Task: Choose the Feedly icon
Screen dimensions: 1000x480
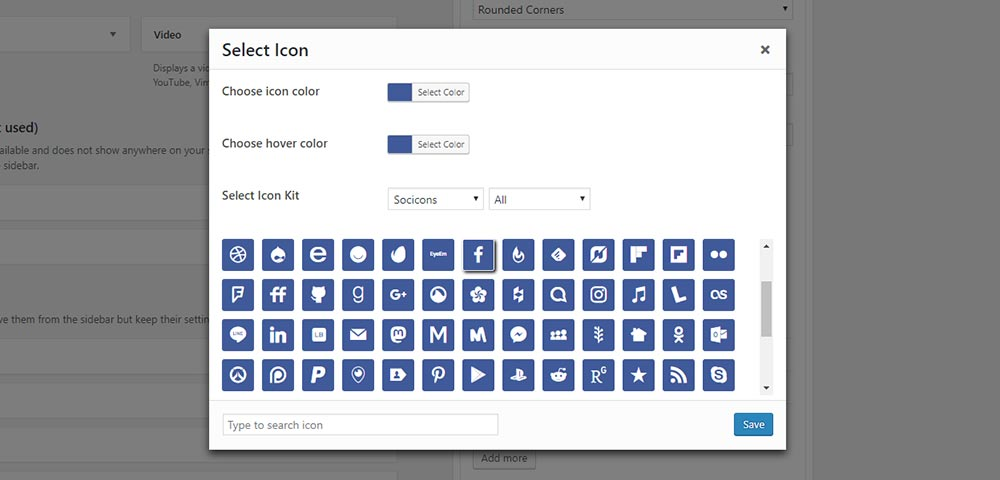Action: 559,255
